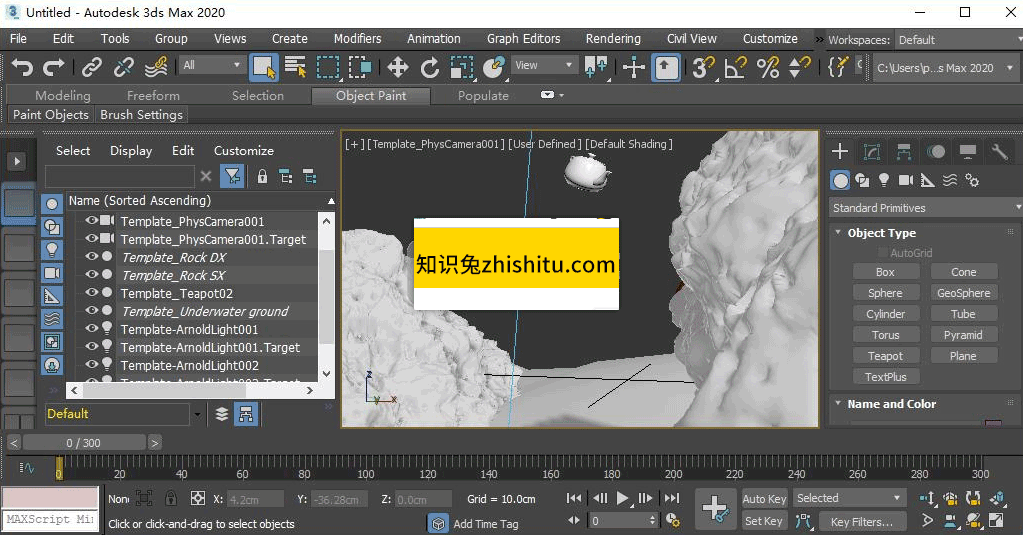Screen dimensions: 1023x535
Task: Open the Rendering menu
Action: (x=613, y=38)
